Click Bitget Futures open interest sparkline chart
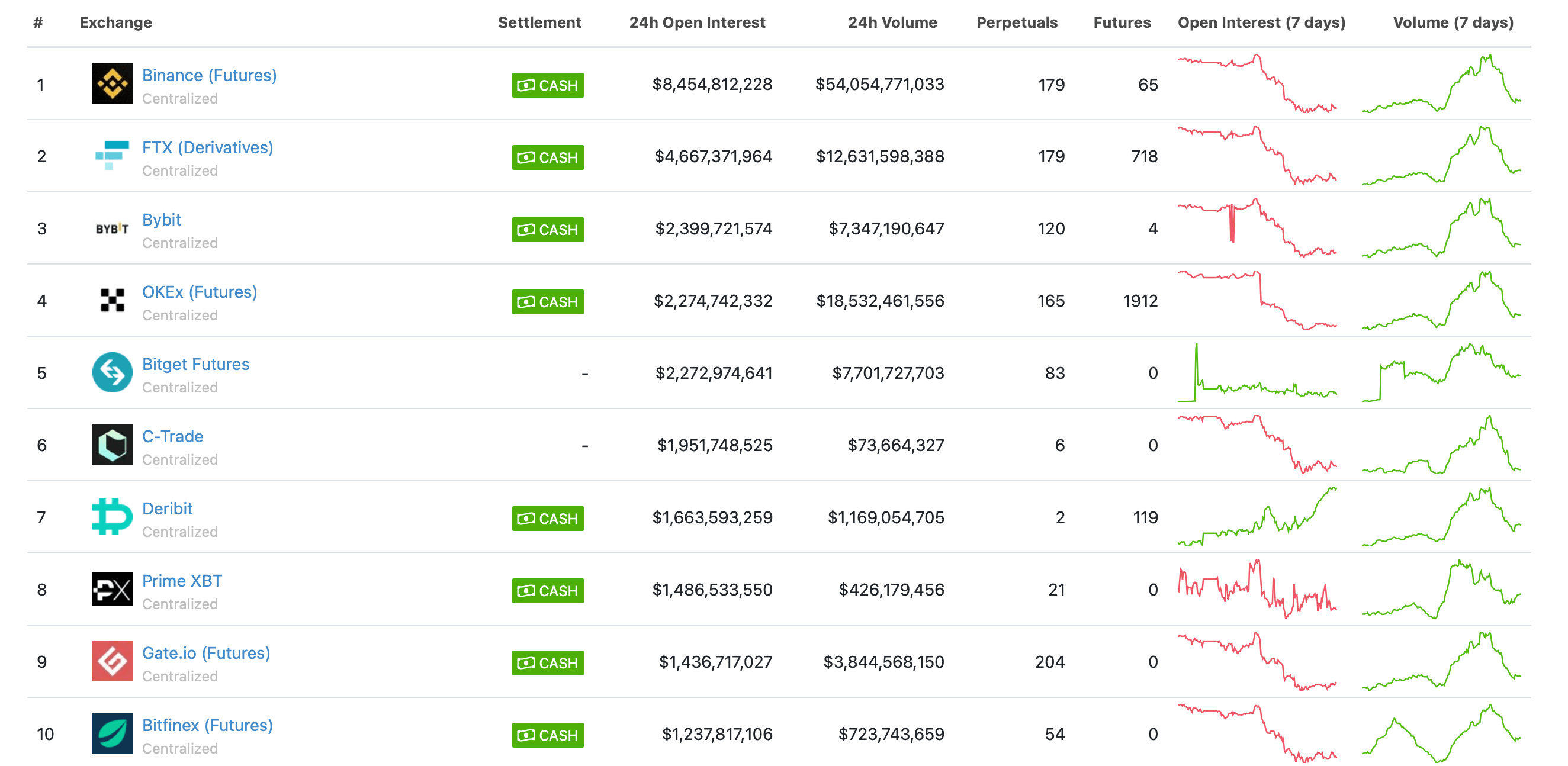This screenshot has height=766, width=1568. click(x=1257, y=373)
